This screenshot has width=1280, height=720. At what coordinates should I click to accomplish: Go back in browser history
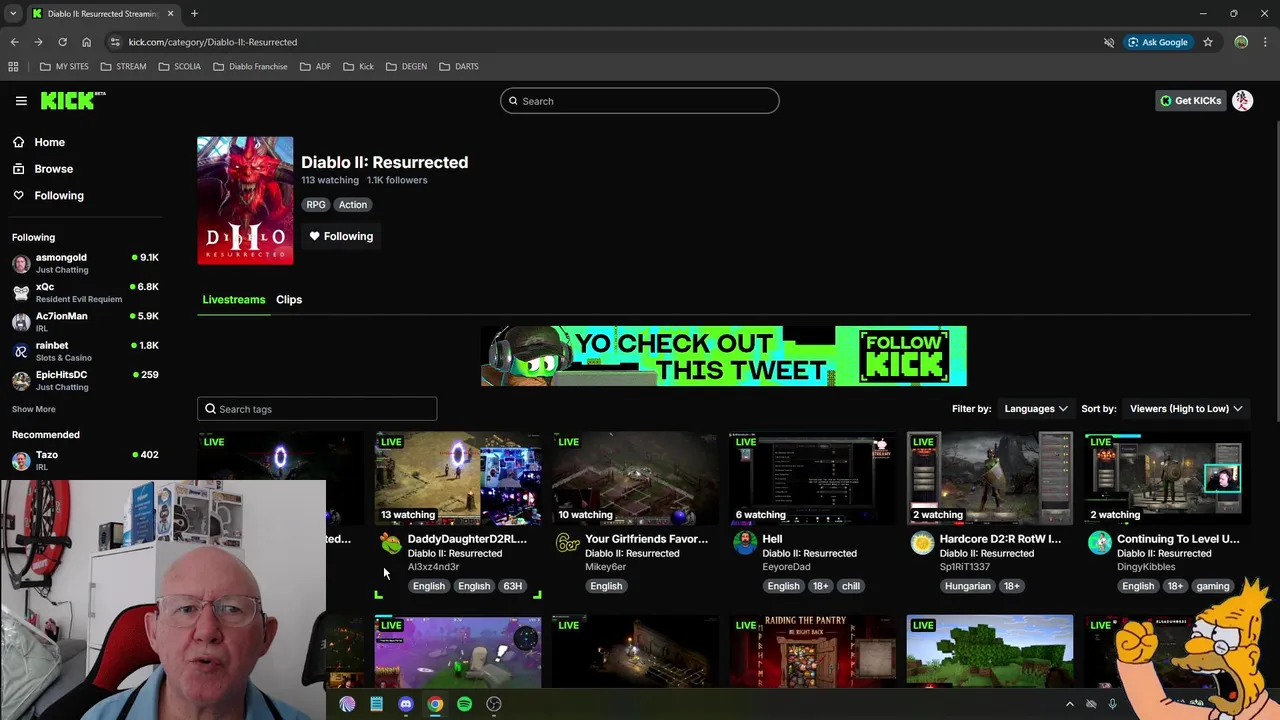[14, 42]
